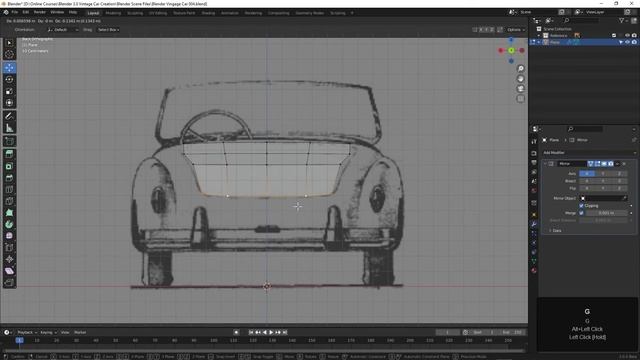
Task: Choose the Add Cube tool
Action: pyautogui.click(x=9, y=141)
